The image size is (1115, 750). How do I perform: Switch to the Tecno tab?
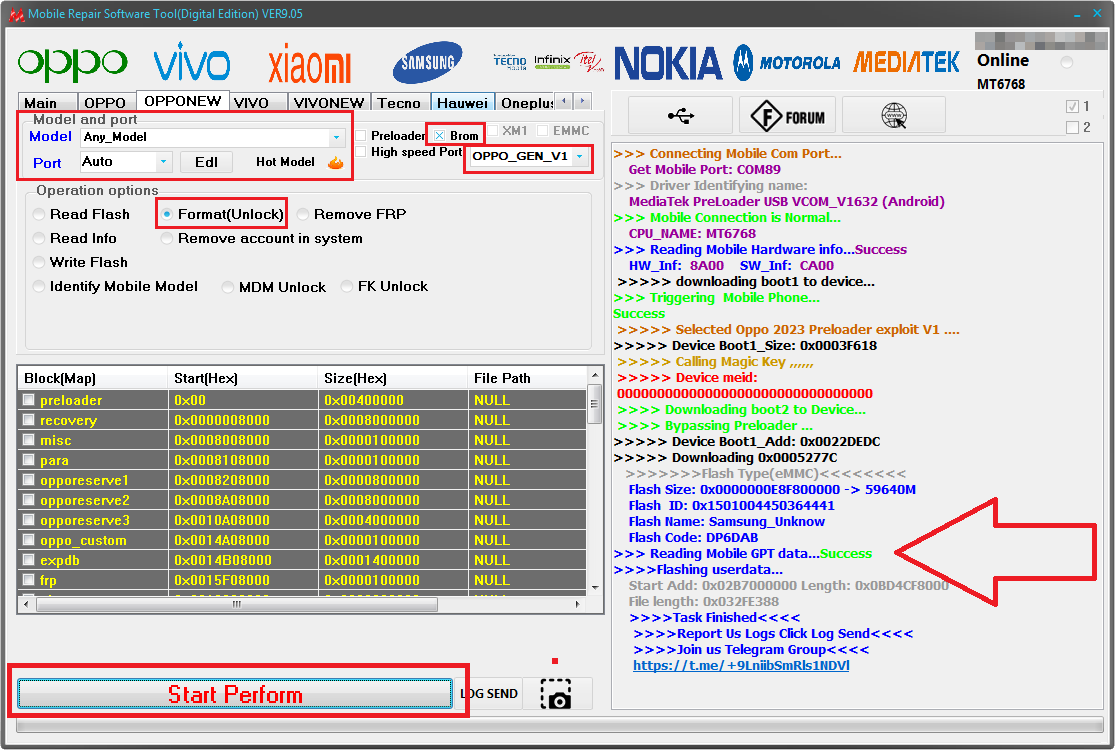[x=399, y=103]
